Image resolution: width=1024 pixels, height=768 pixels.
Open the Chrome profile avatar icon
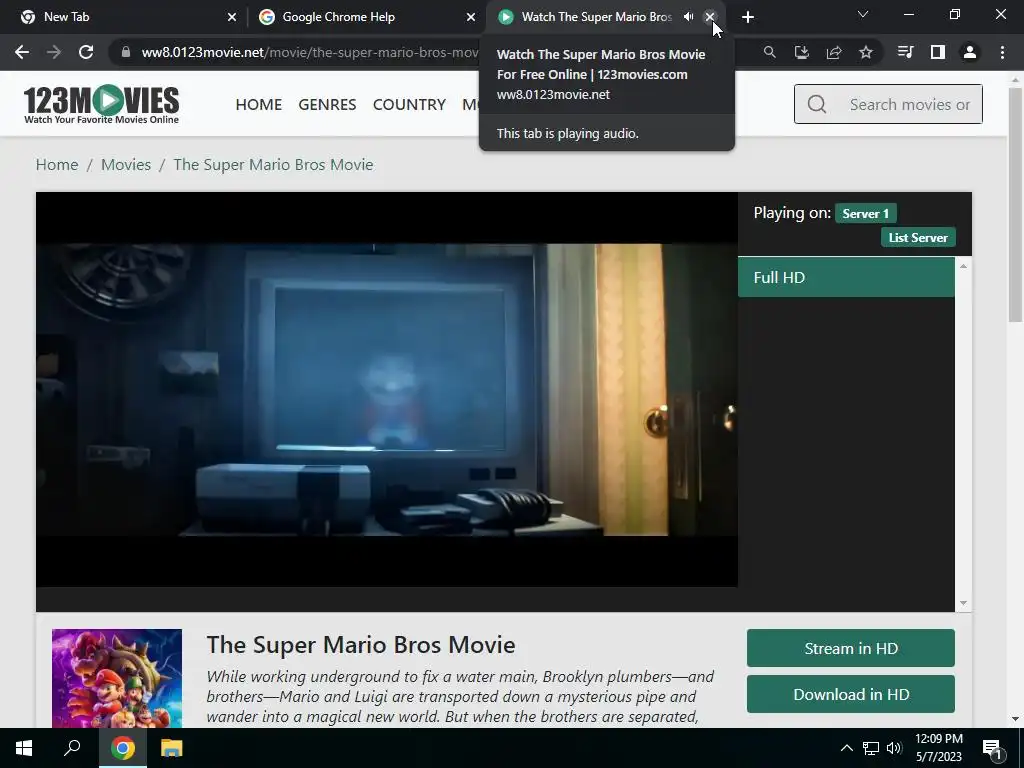pyautogui.click(x=970, y=52)
